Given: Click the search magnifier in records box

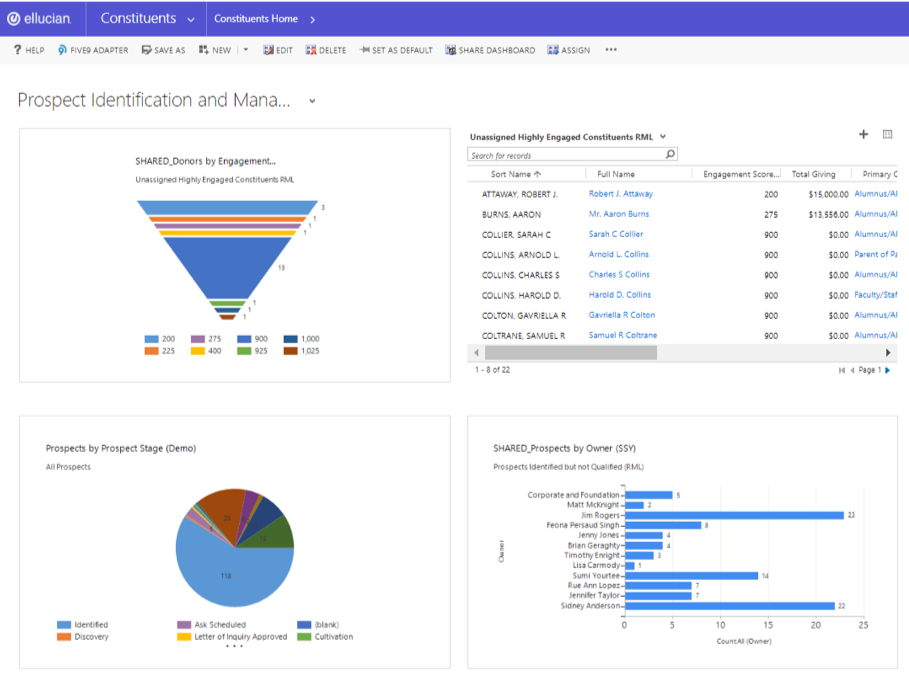Looking at the screenshot, I should coord(670,155).
